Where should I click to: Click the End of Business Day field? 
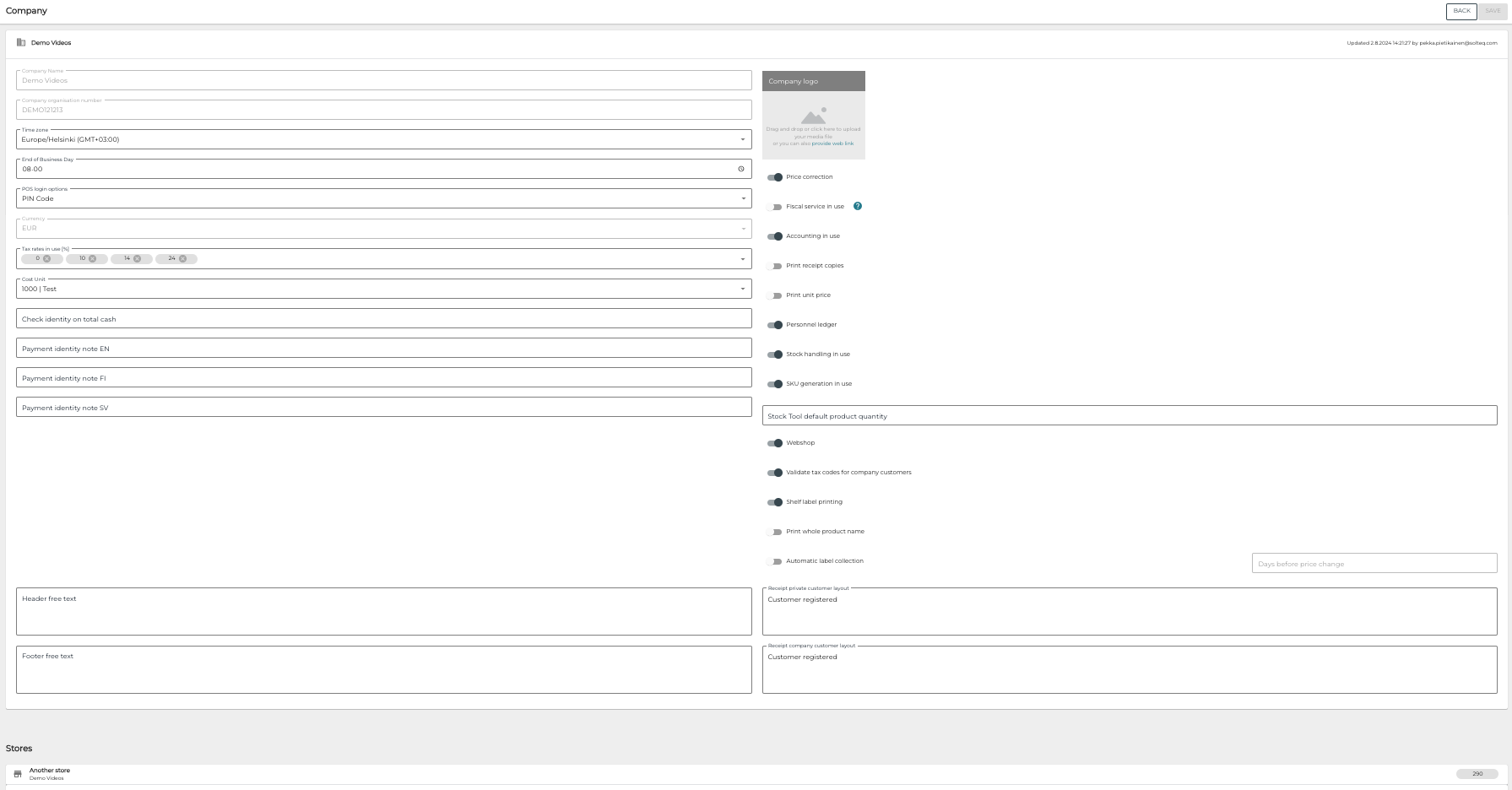pyautogui.click(x=383, y=169)
